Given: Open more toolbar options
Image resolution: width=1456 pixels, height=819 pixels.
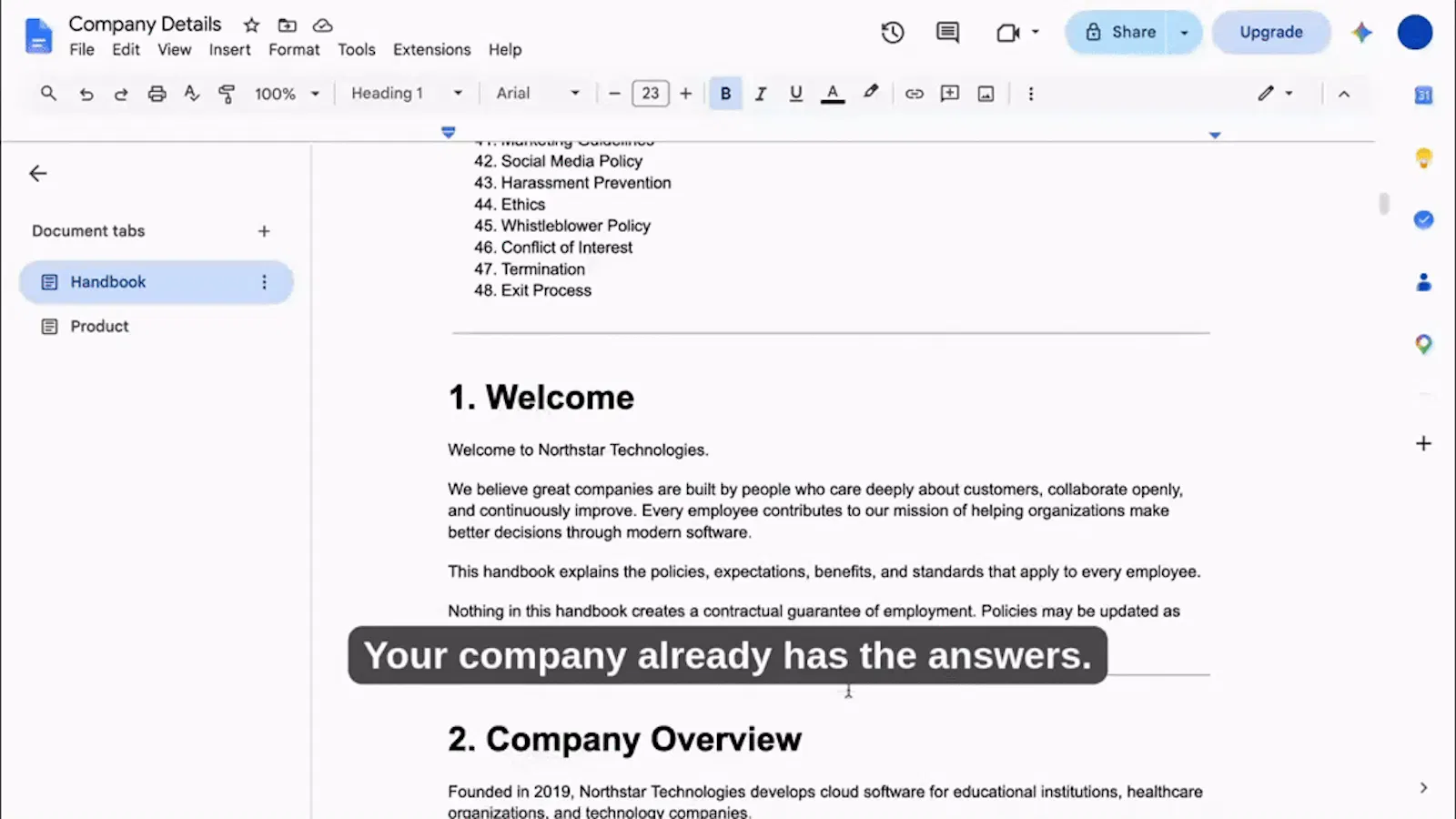Looking at the screenshot, I should tap(1031, 94).
